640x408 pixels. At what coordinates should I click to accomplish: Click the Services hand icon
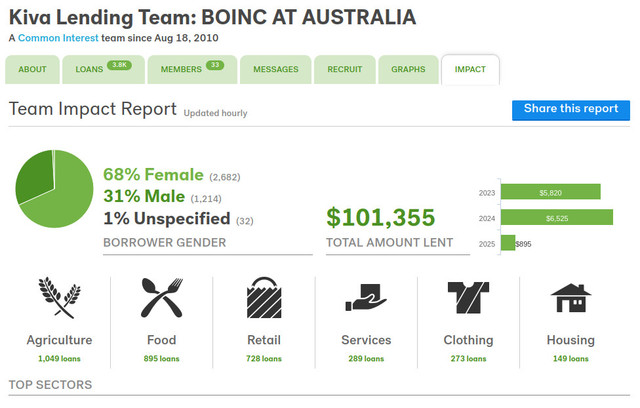click(x=366, y=297)
